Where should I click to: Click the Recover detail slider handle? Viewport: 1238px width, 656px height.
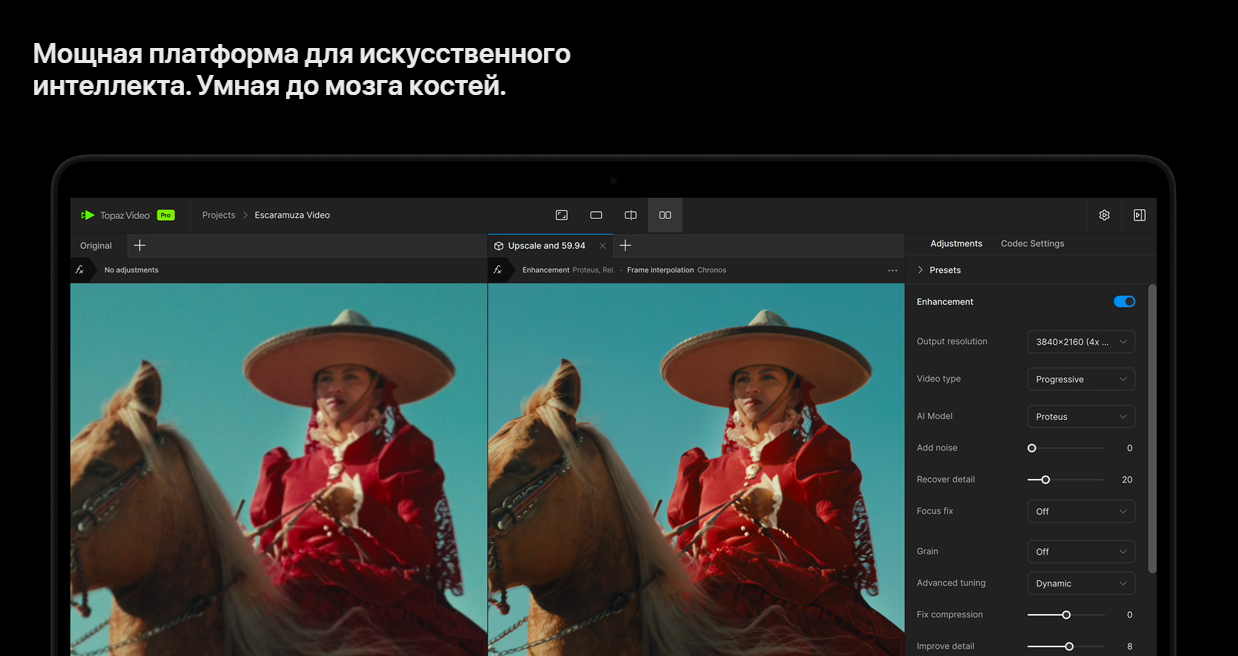(x=1046, y=480)
